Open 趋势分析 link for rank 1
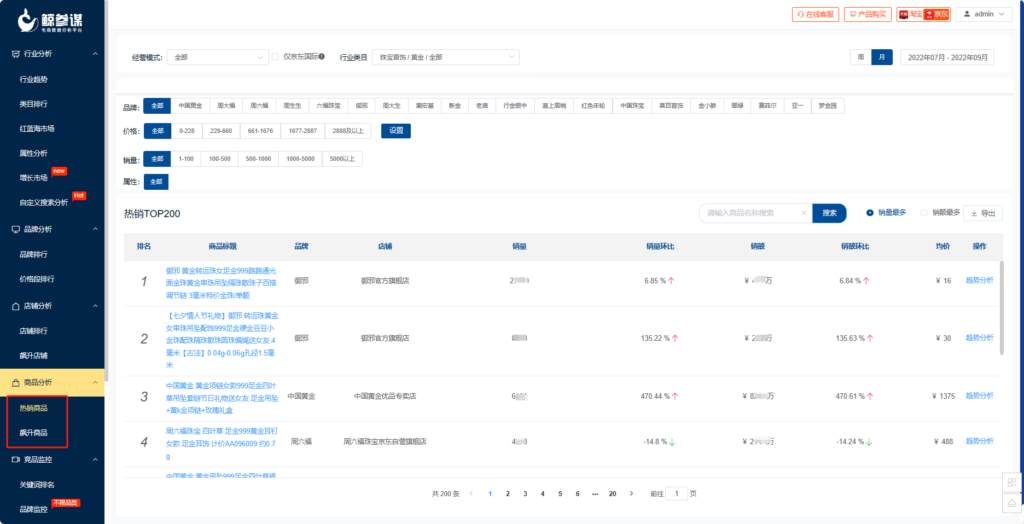 tap(980, 280)
